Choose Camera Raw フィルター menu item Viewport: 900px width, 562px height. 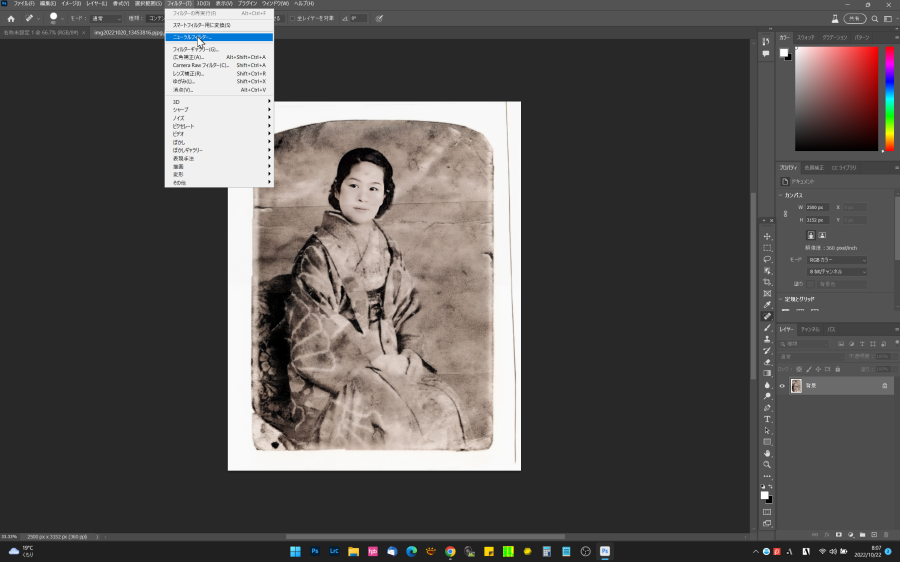click(219, 65)
